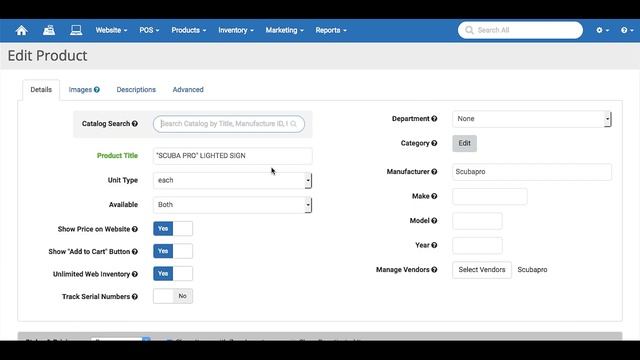
Task: Show help for Manufacturer field
Action: (434, 172)
